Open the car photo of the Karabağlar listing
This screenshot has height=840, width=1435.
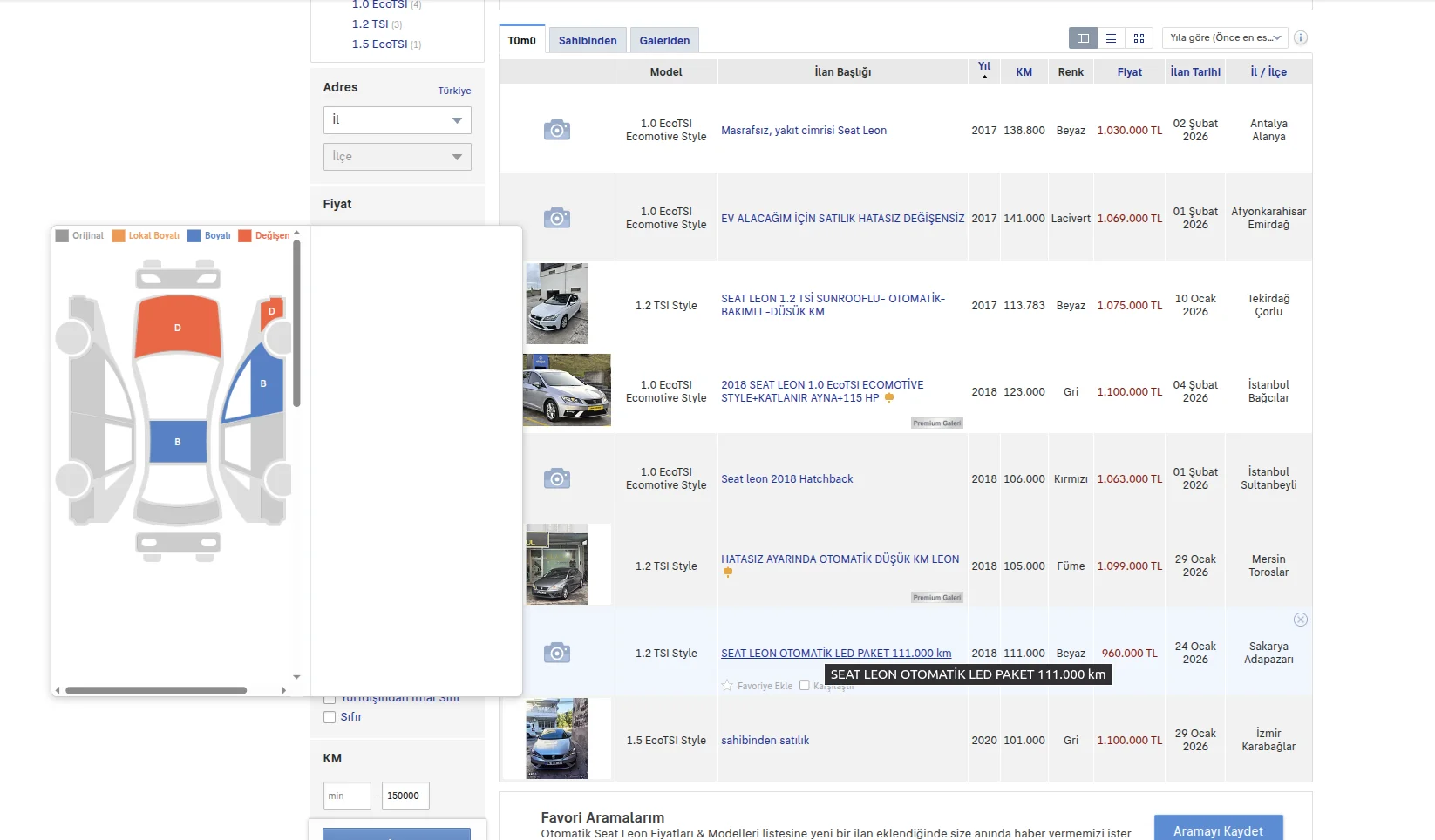557,739
